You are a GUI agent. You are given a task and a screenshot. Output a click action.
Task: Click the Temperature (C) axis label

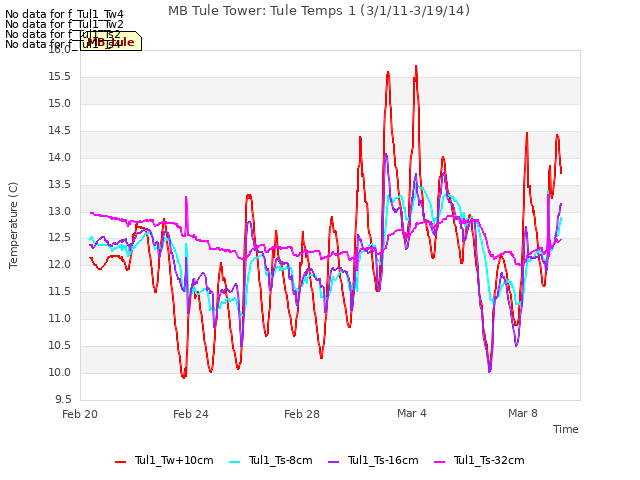pyautogui.click(x=13, y=225)
